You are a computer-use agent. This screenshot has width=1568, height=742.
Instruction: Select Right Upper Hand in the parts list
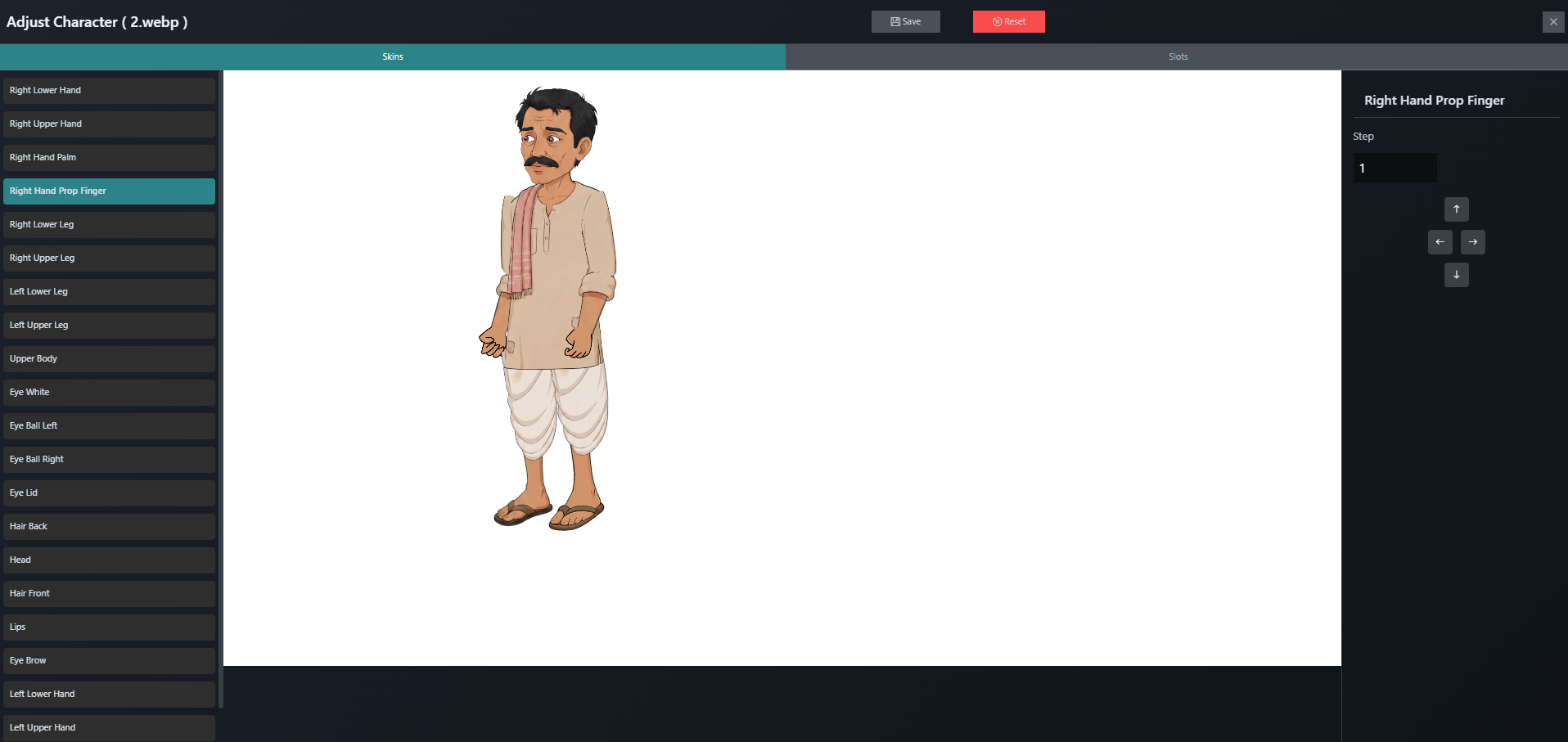(109, 124)
